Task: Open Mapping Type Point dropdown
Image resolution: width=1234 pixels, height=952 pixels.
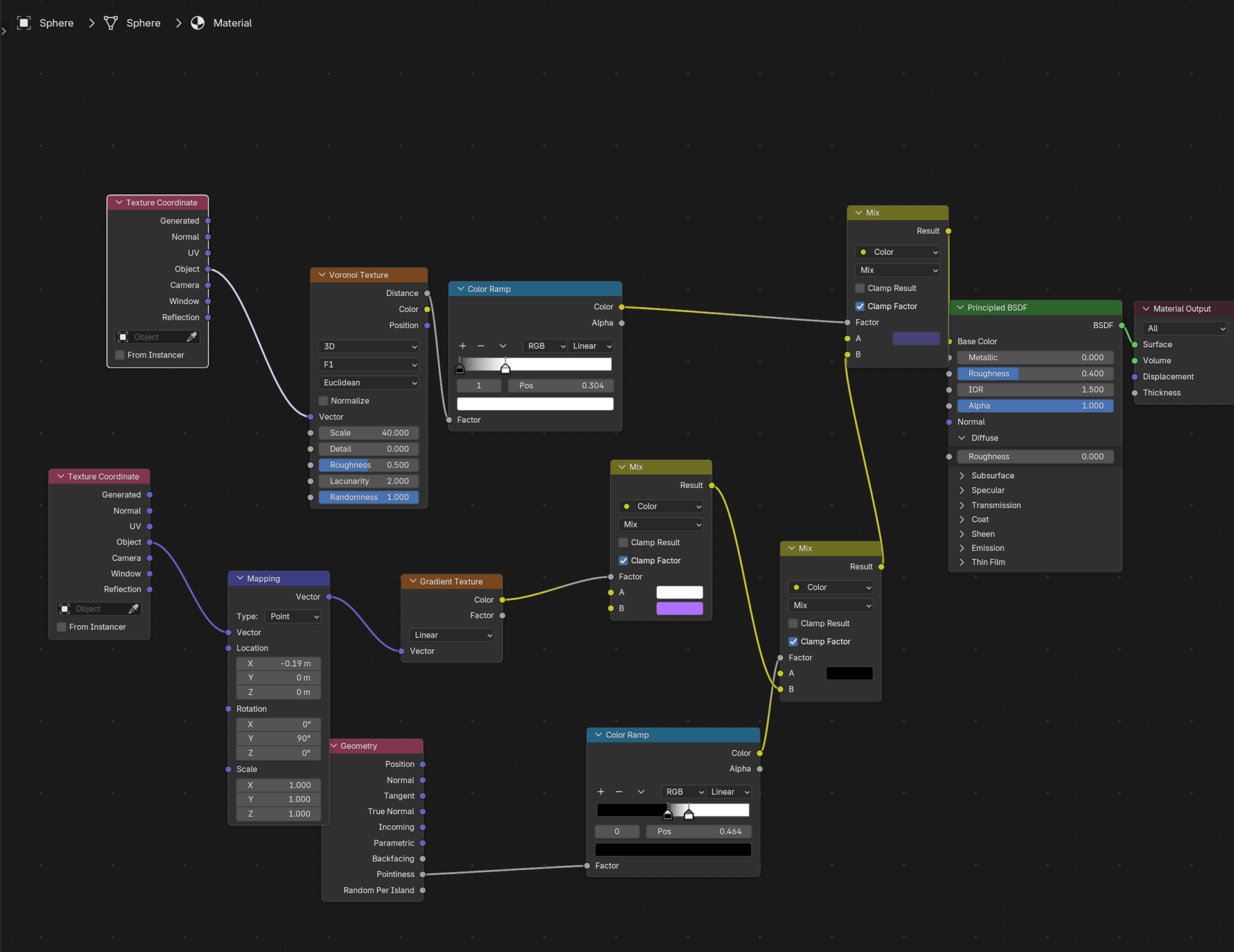Action: pyautogui.click(x=293, y=616)
